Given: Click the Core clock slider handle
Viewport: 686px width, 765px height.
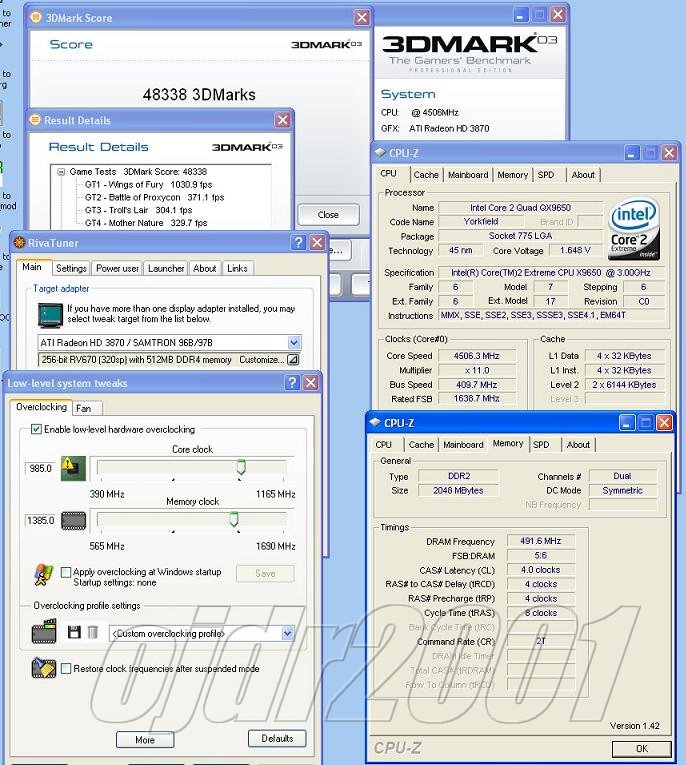Looking at the screenshot, I should pyautogui.click(x=241, y=466).
